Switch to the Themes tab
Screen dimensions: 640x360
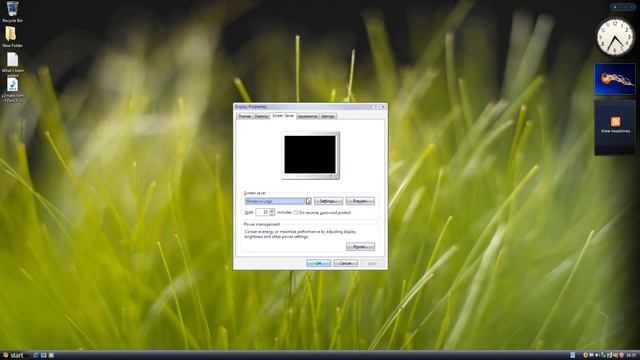pos(244,116)
